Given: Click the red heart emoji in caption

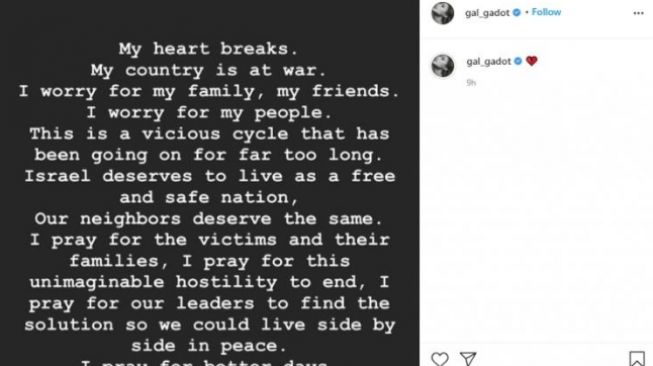Looking at the screenshot, I should [x=531, y=61].
